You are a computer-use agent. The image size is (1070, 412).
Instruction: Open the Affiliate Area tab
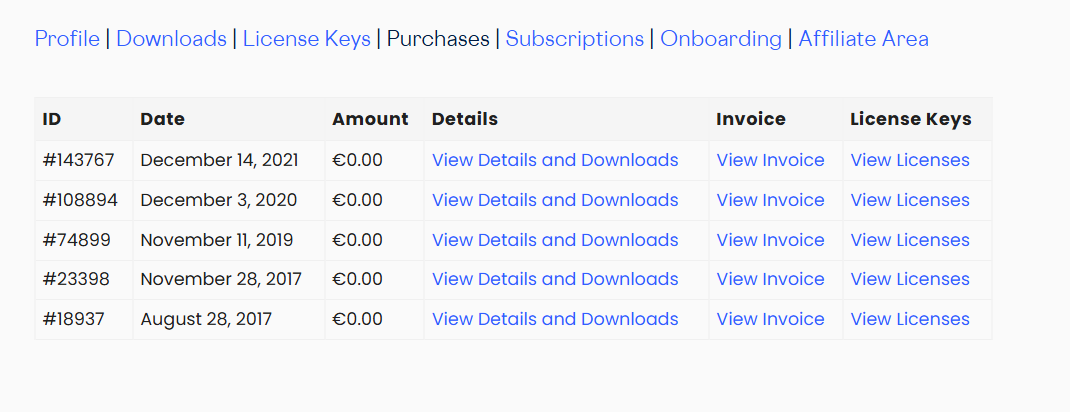point(863,39)
